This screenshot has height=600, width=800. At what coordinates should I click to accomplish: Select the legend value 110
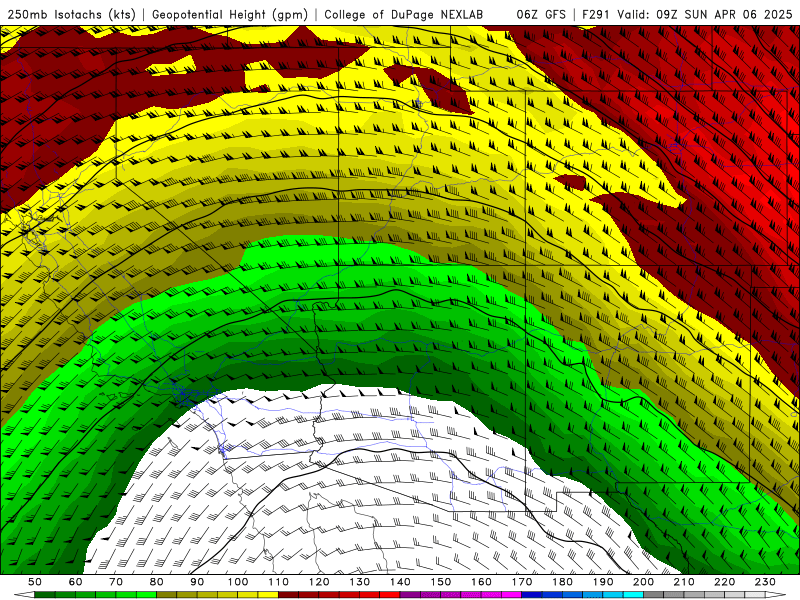279,582
